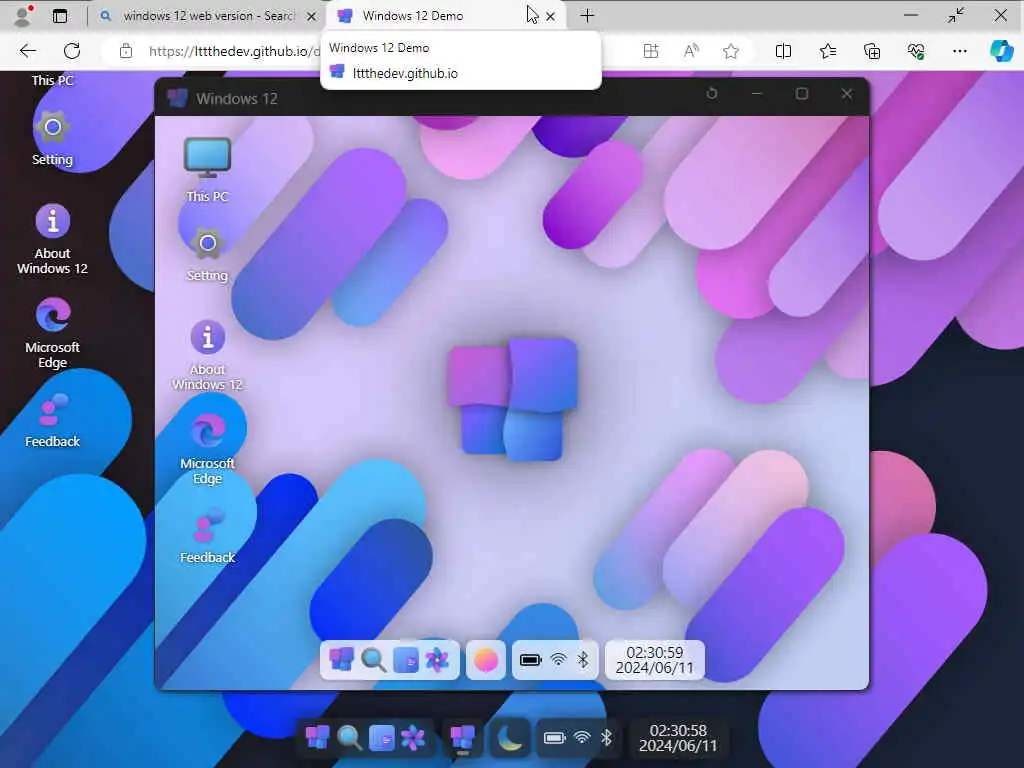Open About Windows 12 on outer desktop
1024x768 pixels.
coord(52,239)
